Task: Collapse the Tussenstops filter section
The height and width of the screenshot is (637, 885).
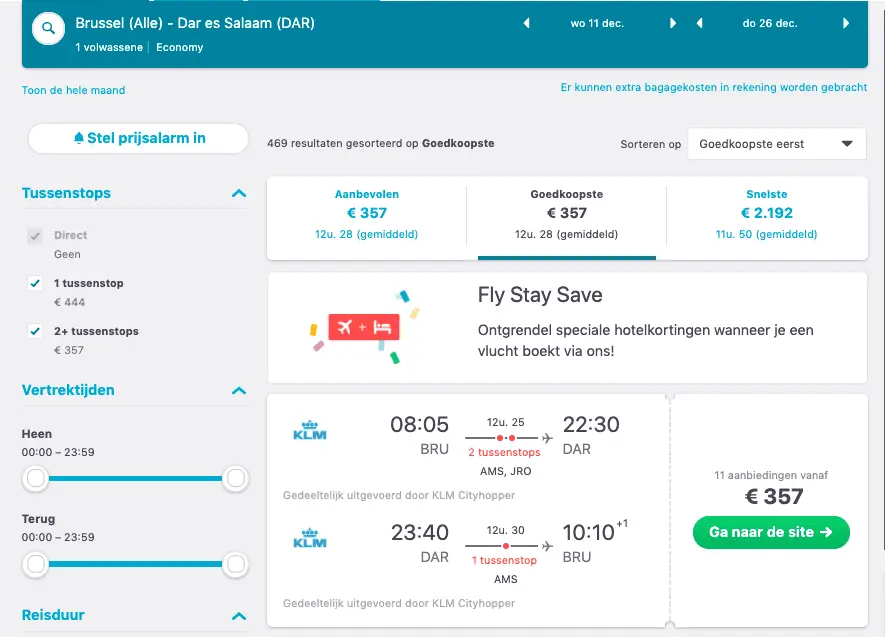Action: point(239,194)
